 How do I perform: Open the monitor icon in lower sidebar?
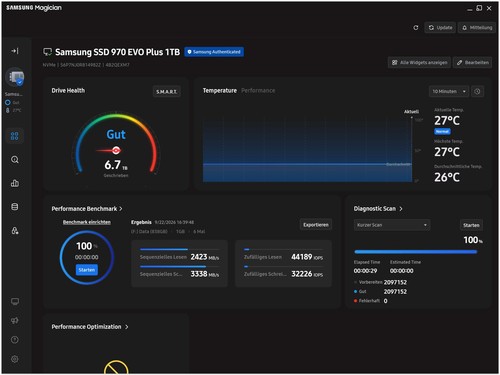[15, 302]
